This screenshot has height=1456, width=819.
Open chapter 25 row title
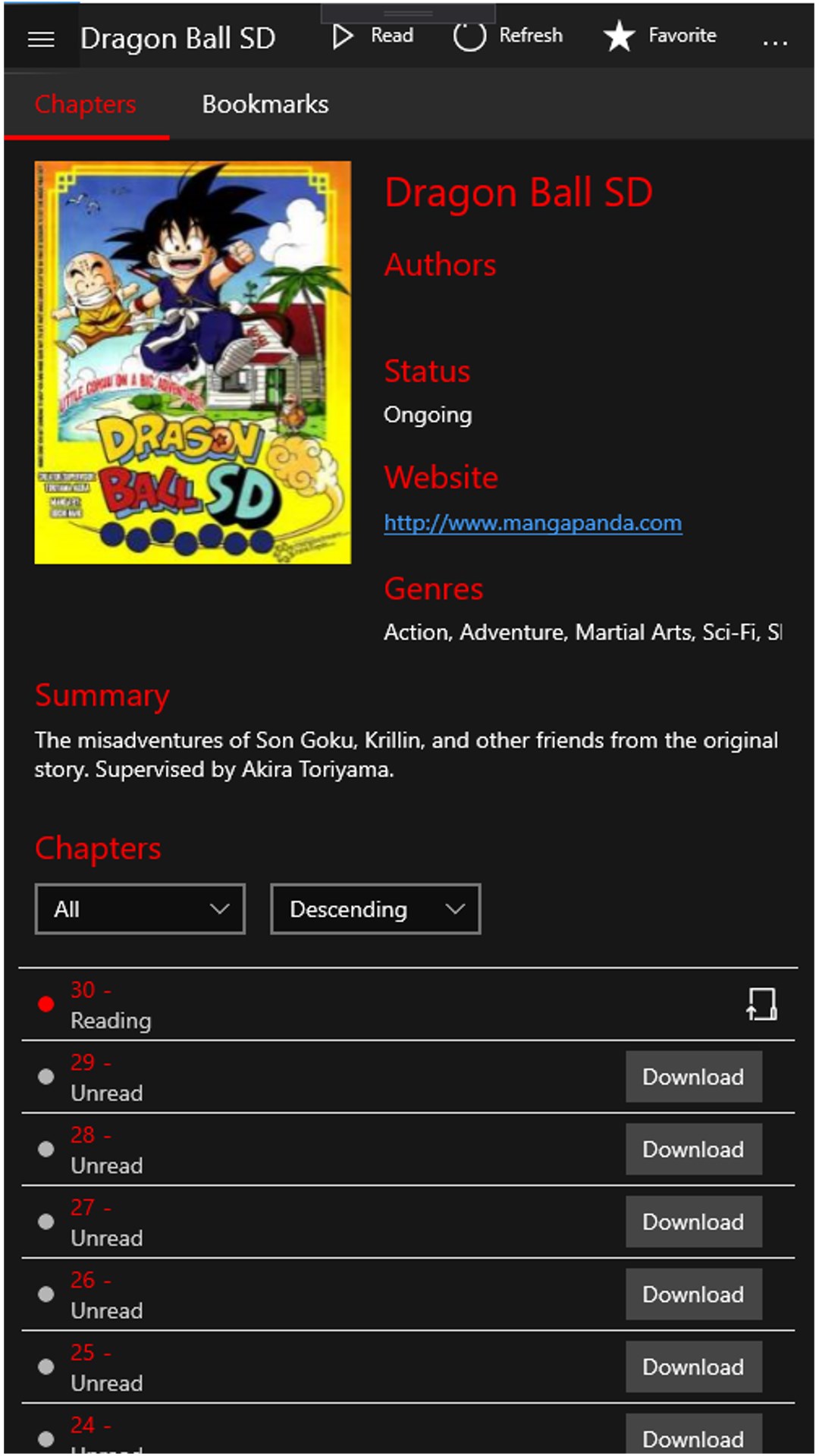[x=91, y=1353]
